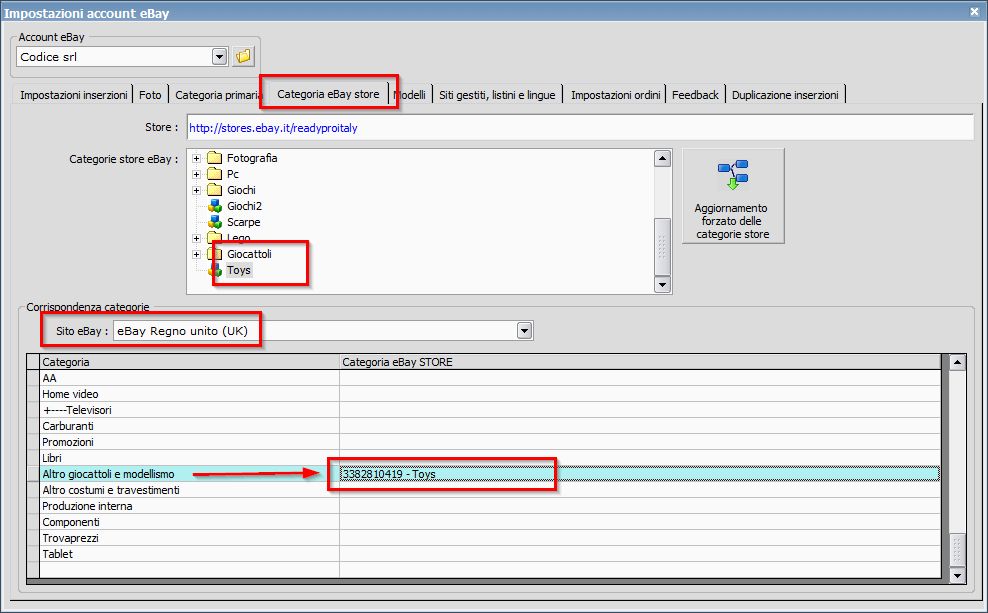The height and width of the screenshot is (613, 988).
Task: Click the forced store categories update icon
Action: 733,175
